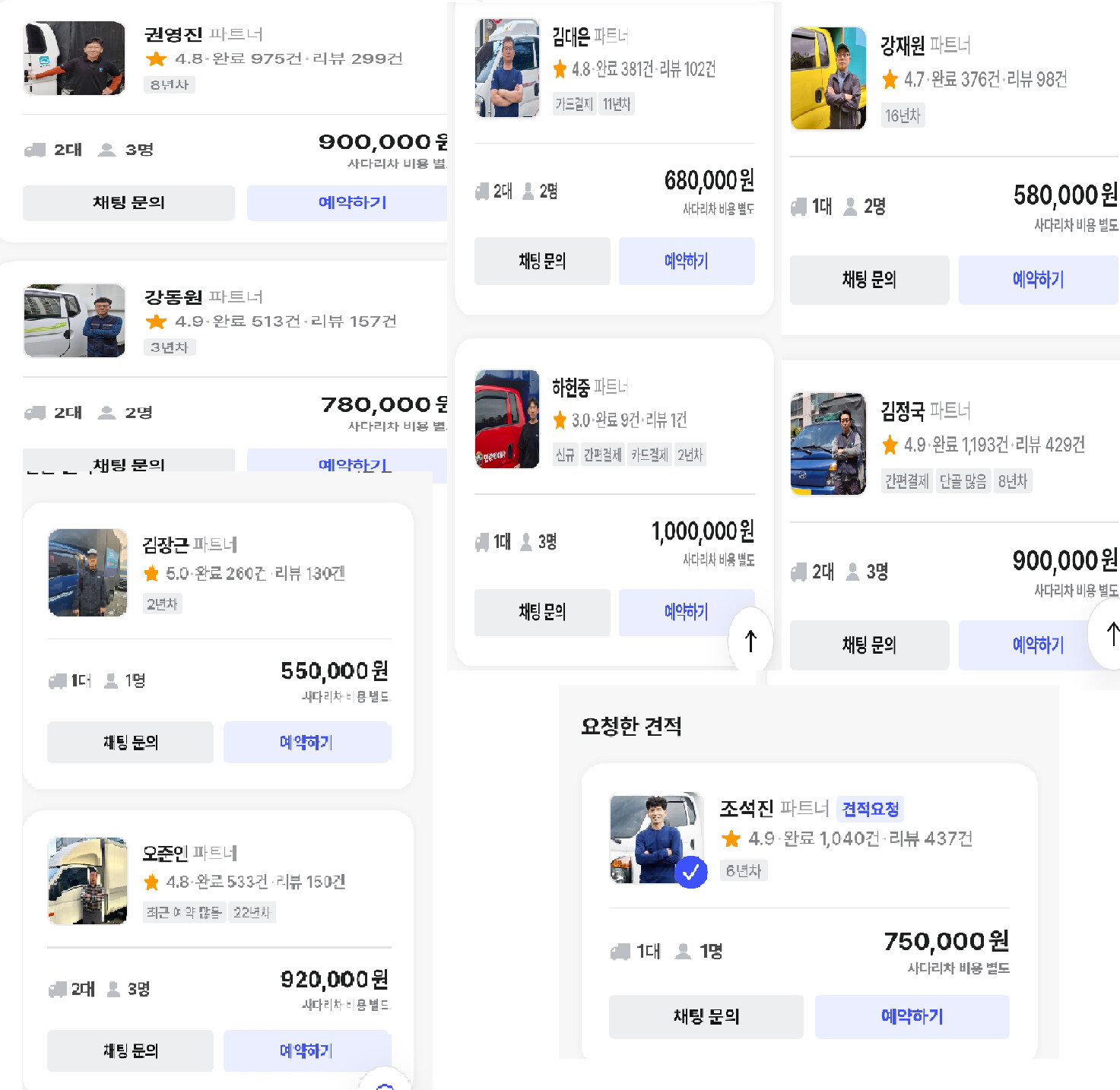Click the truck icon in 조석진 card
This screenshot has width=1120, height=1090.
coord(620,952)
